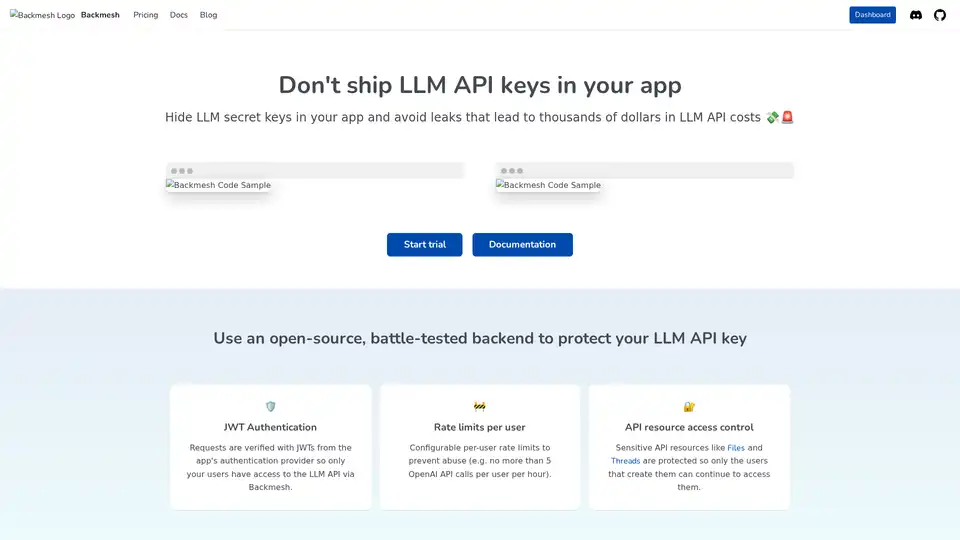Screen dimensions: 960x540
Task: Open the Discord icon link
Action: (915, 15)
